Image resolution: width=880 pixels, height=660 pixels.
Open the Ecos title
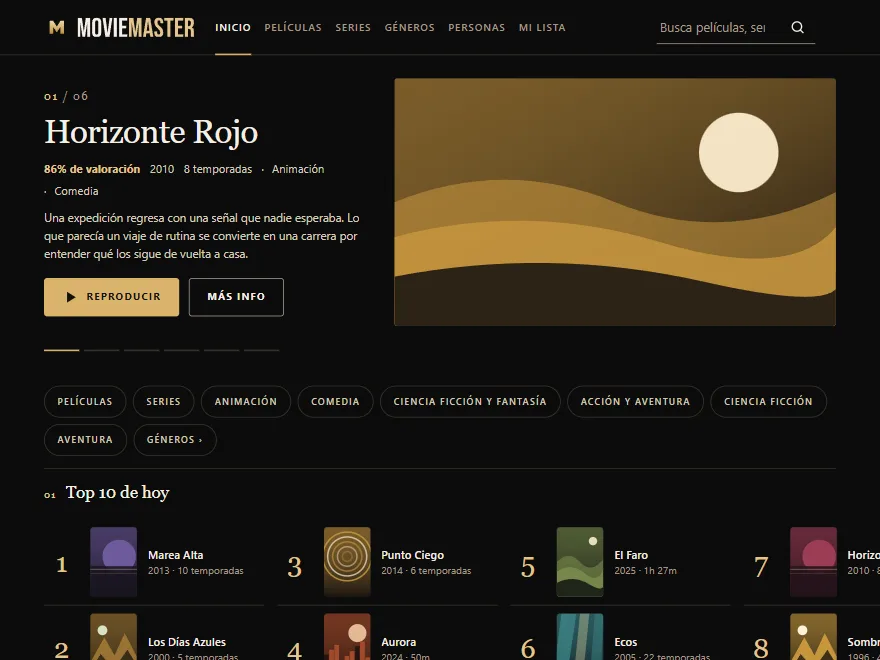click(626, 642)
